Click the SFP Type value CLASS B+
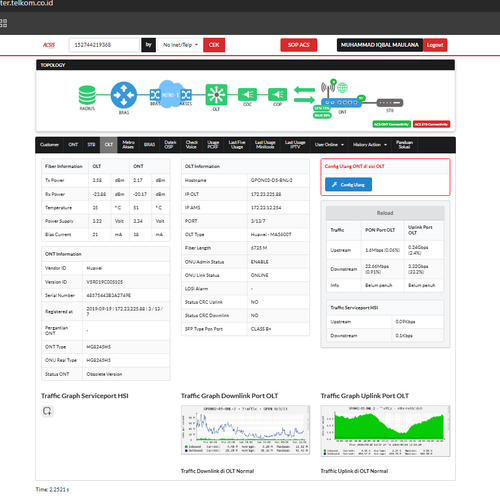This screenshot has width=500, height=499. tap(261, 329)
